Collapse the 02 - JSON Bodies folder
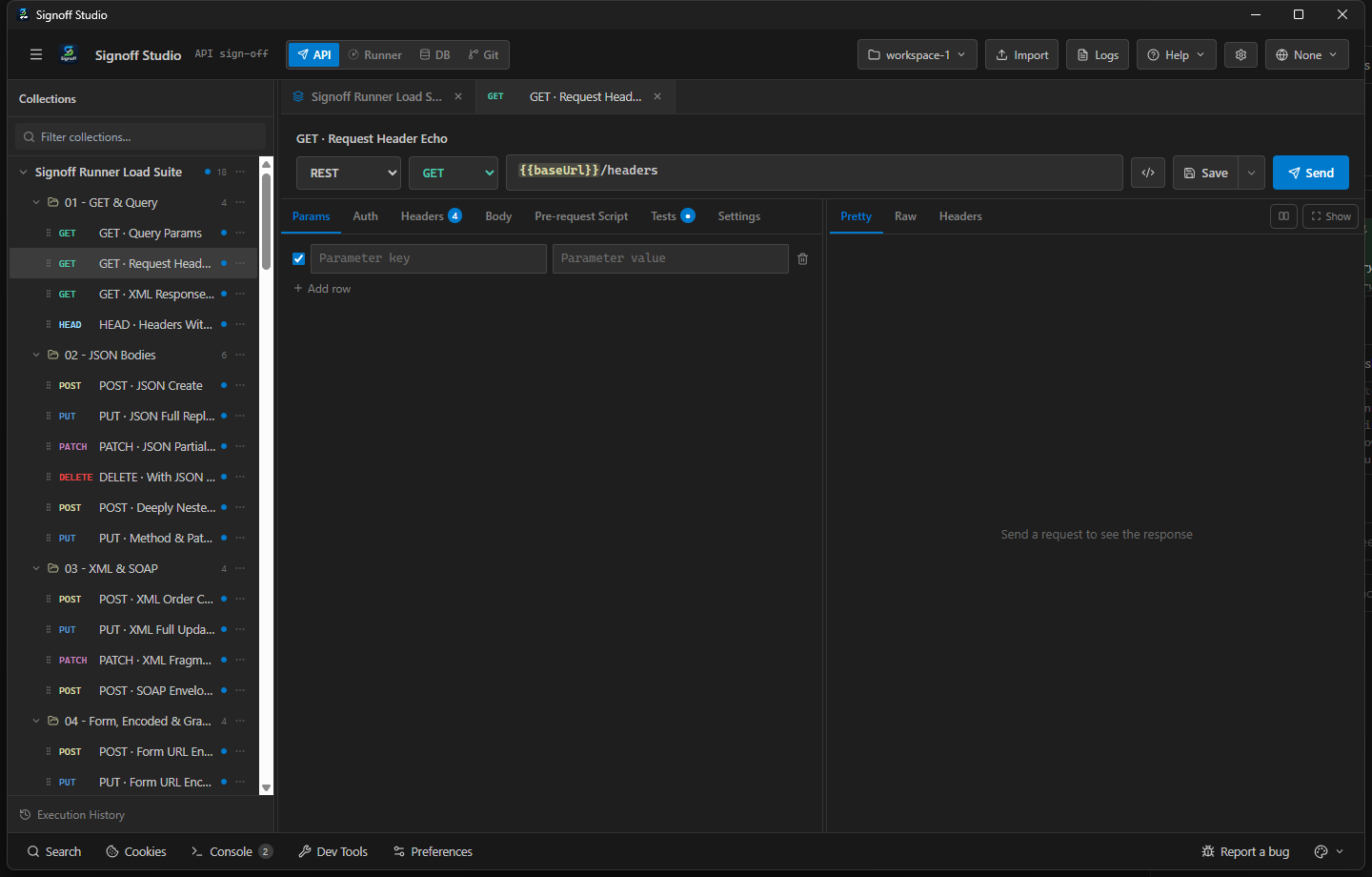Image resolution: width=1372 pixels, height=877 pixels. [x=37, y=355]
